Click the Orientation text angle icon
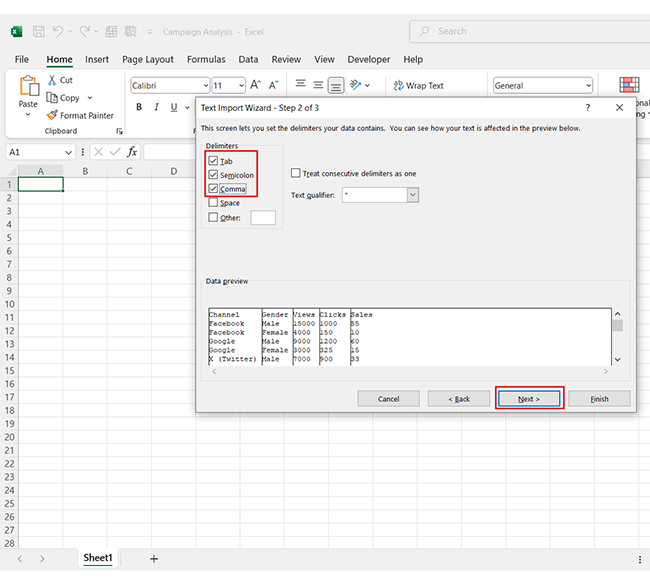The width and height of the screenshot is (650, 586). click(x=356, y=85)
